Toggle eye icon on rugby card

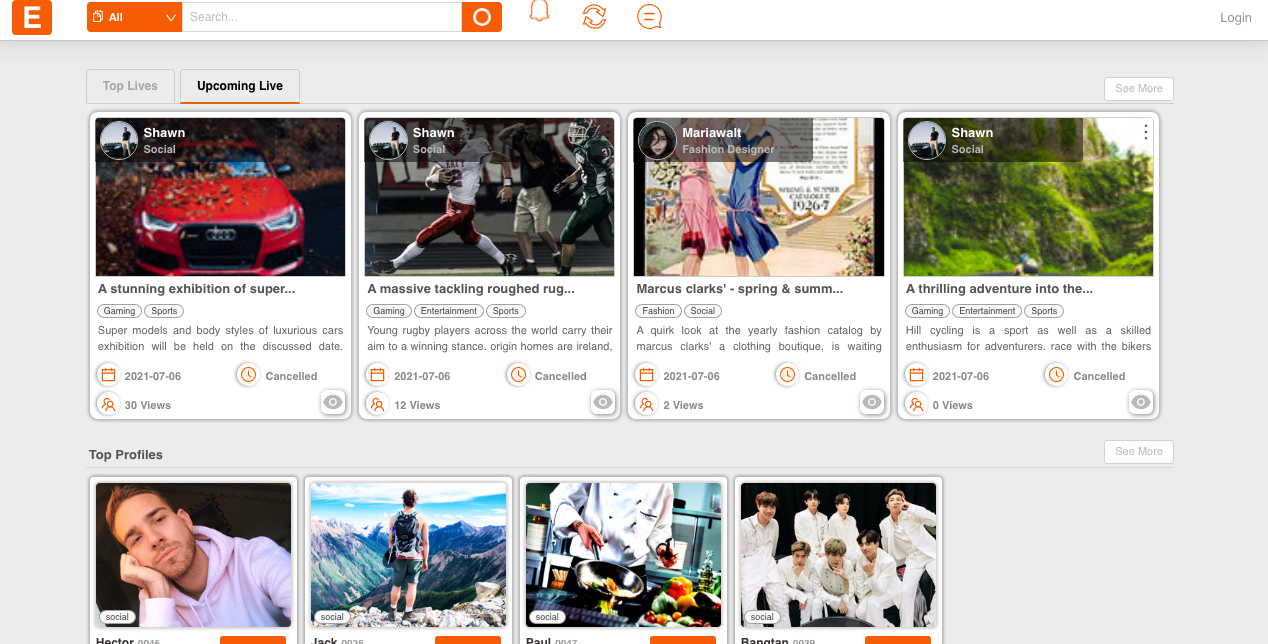(x=602, y=402)
